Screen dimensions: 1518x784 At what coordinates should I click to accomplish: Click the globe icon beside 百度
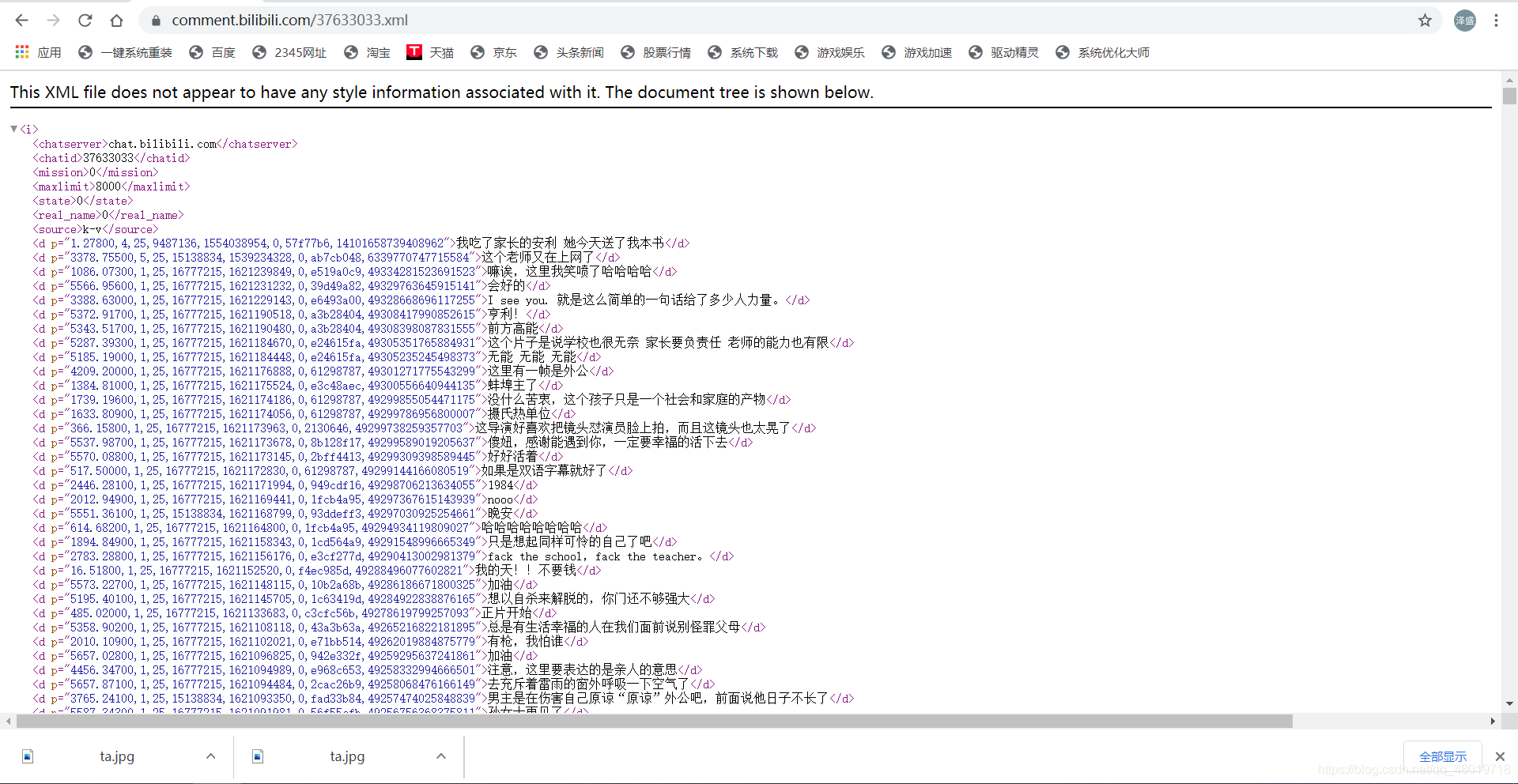coord(196,52)
